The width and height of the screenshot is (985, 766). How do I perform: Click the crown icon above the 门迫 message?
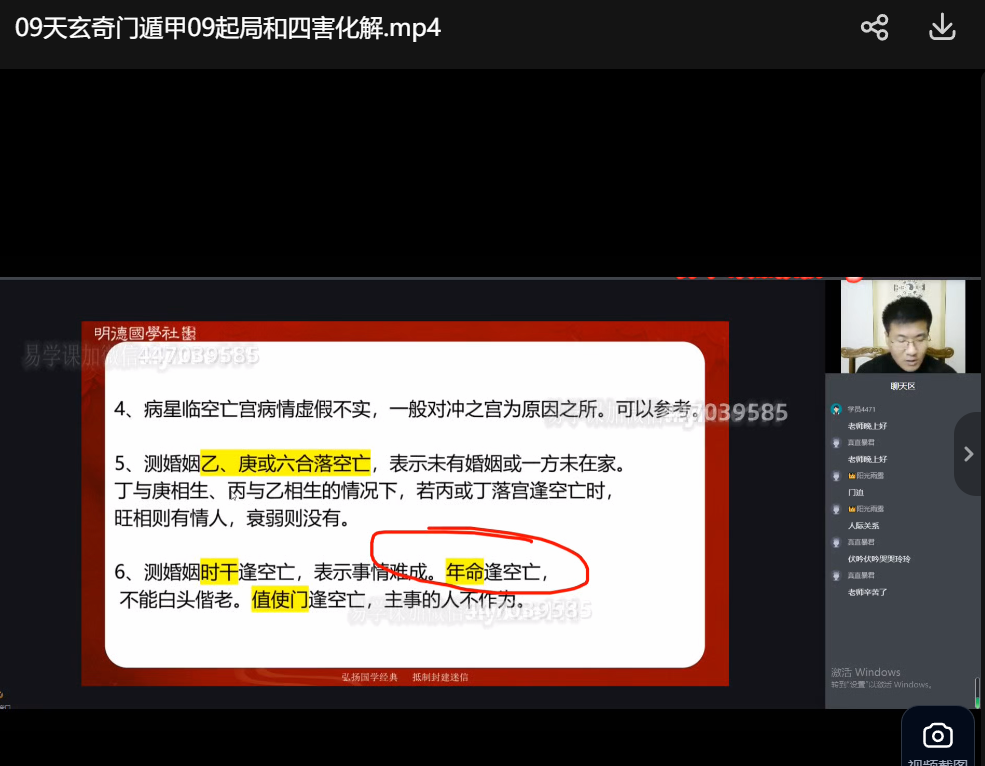coord(851,476)
